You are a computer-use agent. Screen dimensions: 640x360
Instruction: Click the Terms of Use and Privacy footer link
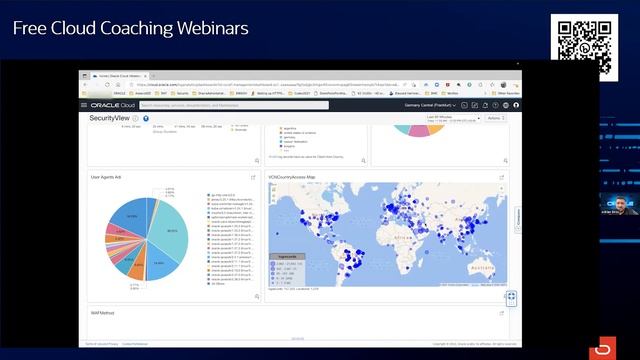(x=102, y=344)
